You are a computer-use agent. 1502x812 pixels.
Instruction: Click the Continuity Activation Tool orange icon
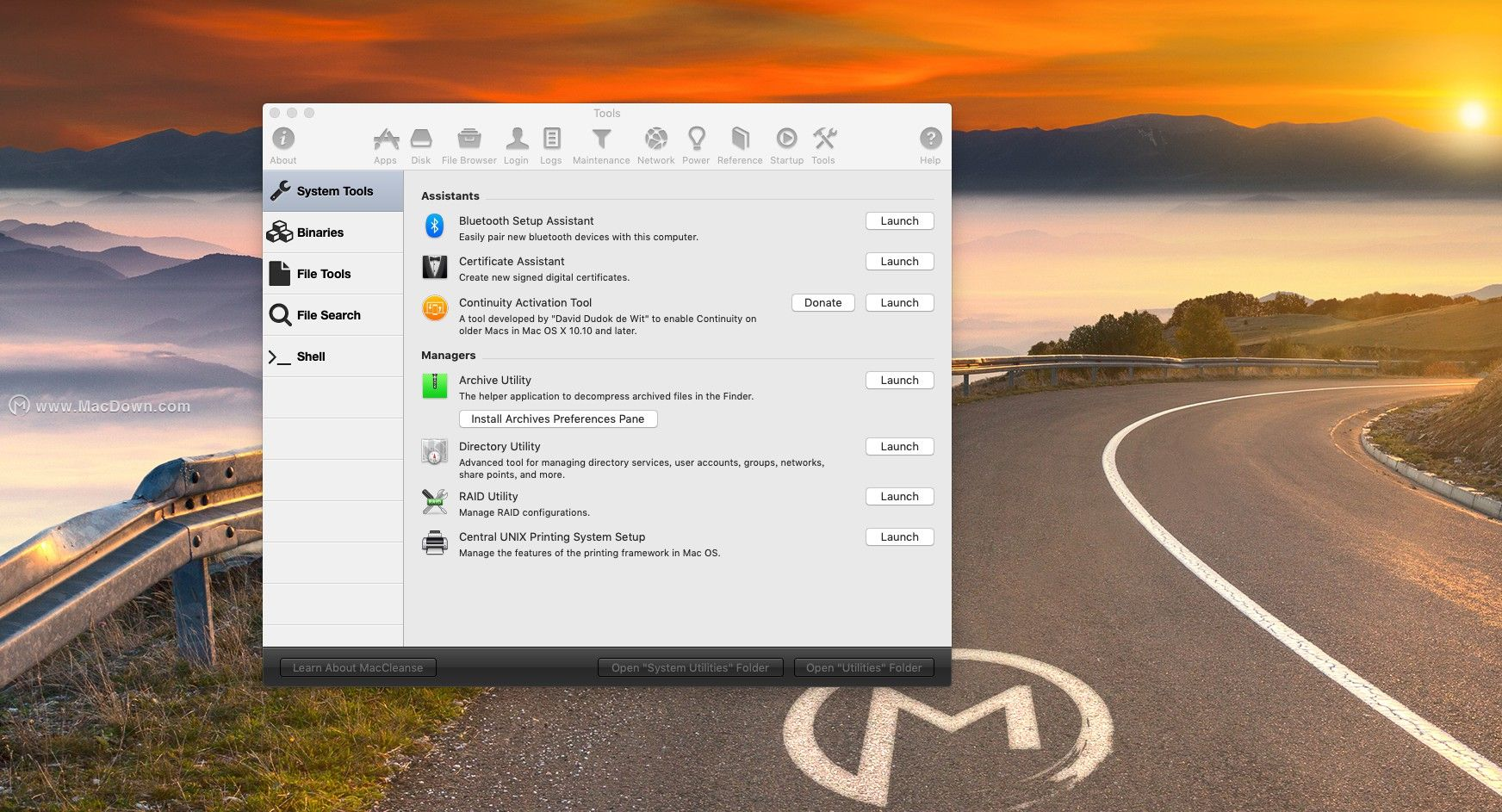click(x=435, y=308)
